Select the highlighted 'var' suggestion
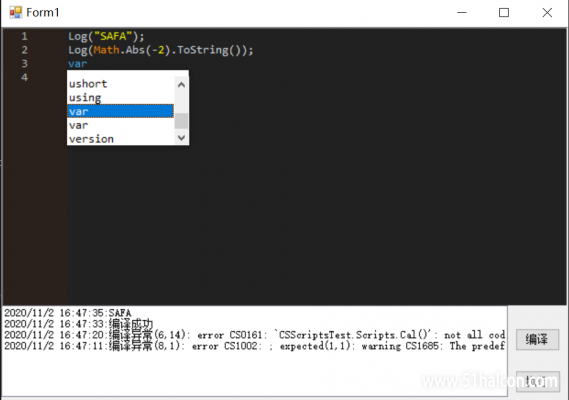This screenshot has height=400, width=569. (x=120, y=111)
